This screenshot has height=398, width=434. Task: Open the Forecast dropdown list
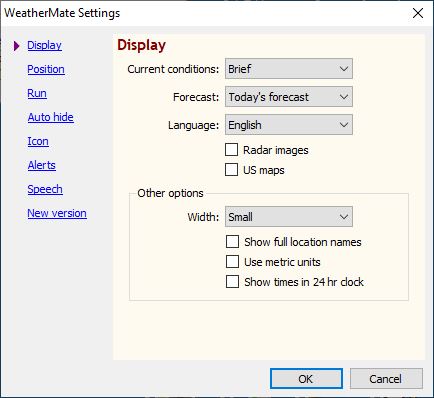point(289,97)
